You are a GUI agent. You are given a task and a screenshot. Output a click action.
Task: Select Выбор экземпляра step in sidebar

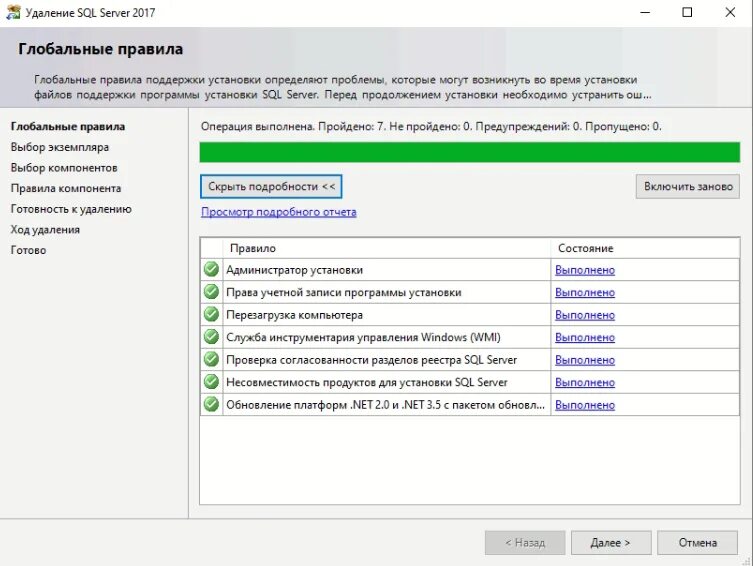point(60,147)
